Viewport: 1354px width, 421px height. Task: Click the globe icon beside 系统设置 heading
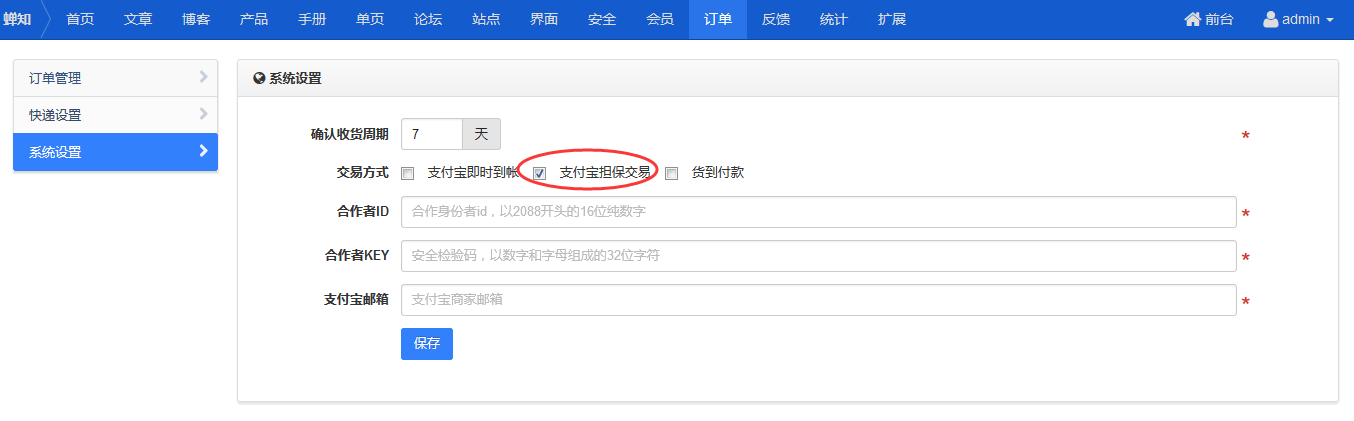click(x=260, y=78)
